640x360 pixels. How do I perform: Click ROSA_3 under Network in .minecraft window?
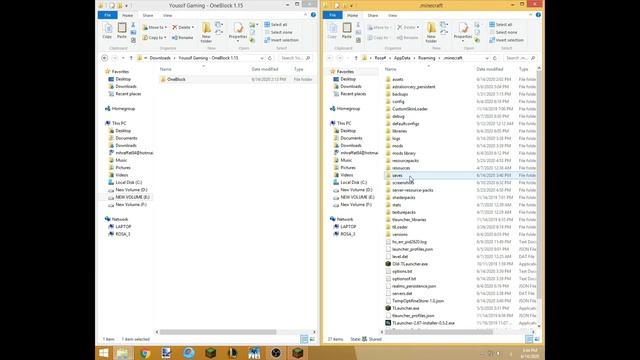pos(348,234)
